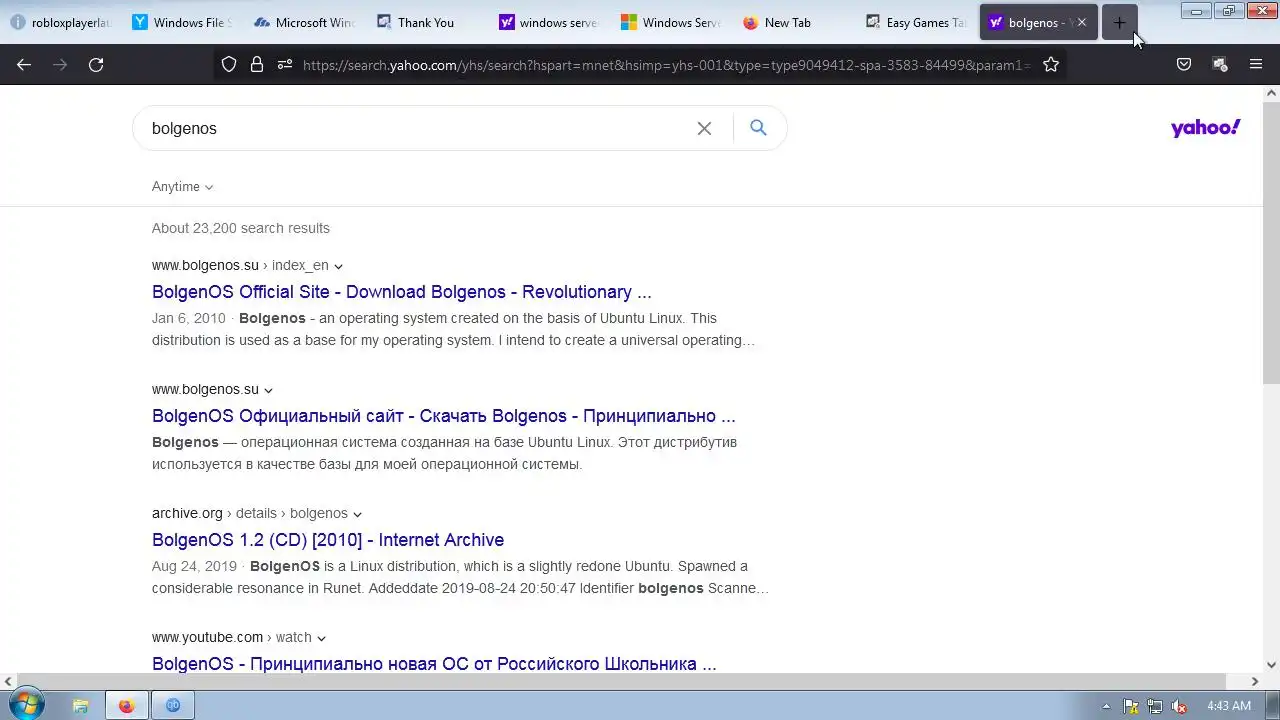The height and width of the screenshot is (720, 1280).
Task: Clear the search box with the X icon
Action: [x=704, y=128]
